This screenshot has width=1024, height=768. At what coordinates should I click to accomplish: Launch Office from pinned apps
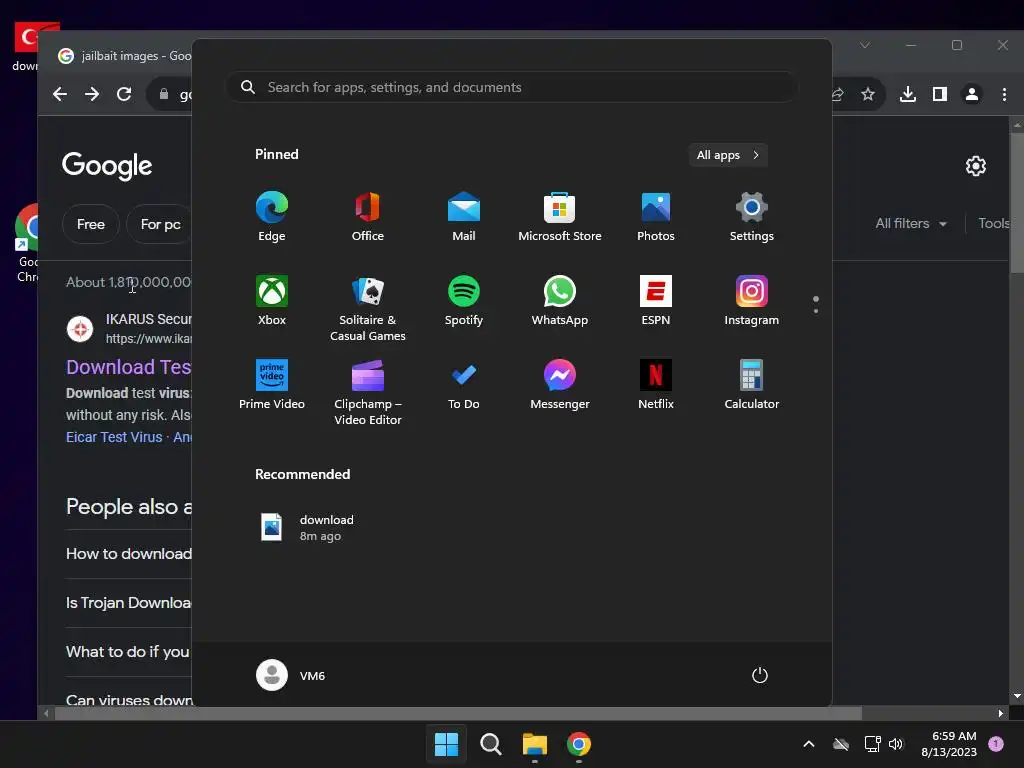[x=368, y=217]
